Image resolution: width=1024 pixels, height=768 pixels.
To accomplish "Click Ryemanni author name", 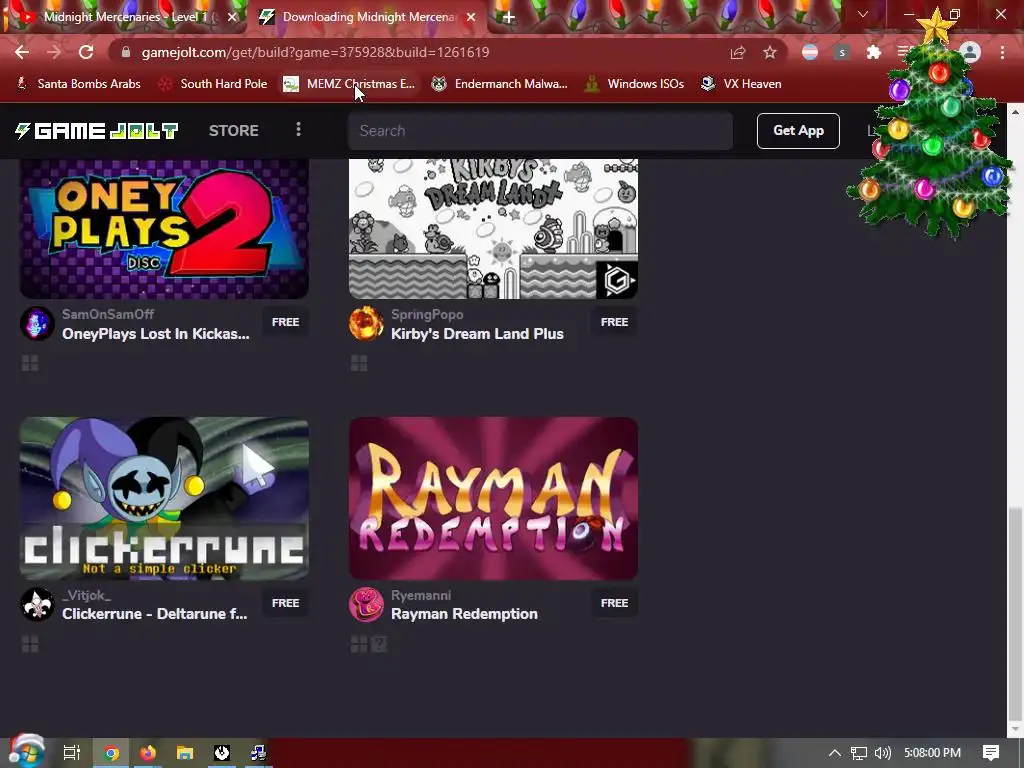I will tap(421, 595).
